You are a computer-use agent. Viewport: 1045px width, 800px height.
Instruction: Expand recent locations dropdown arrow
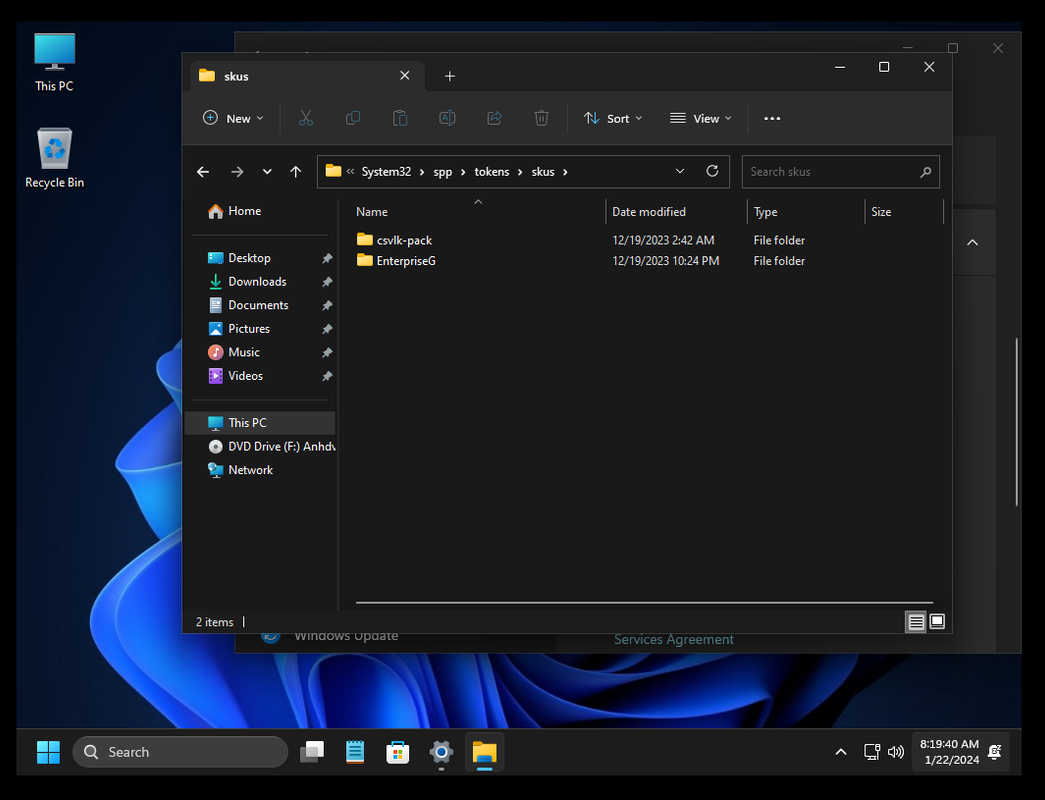[x=267, y=172]
